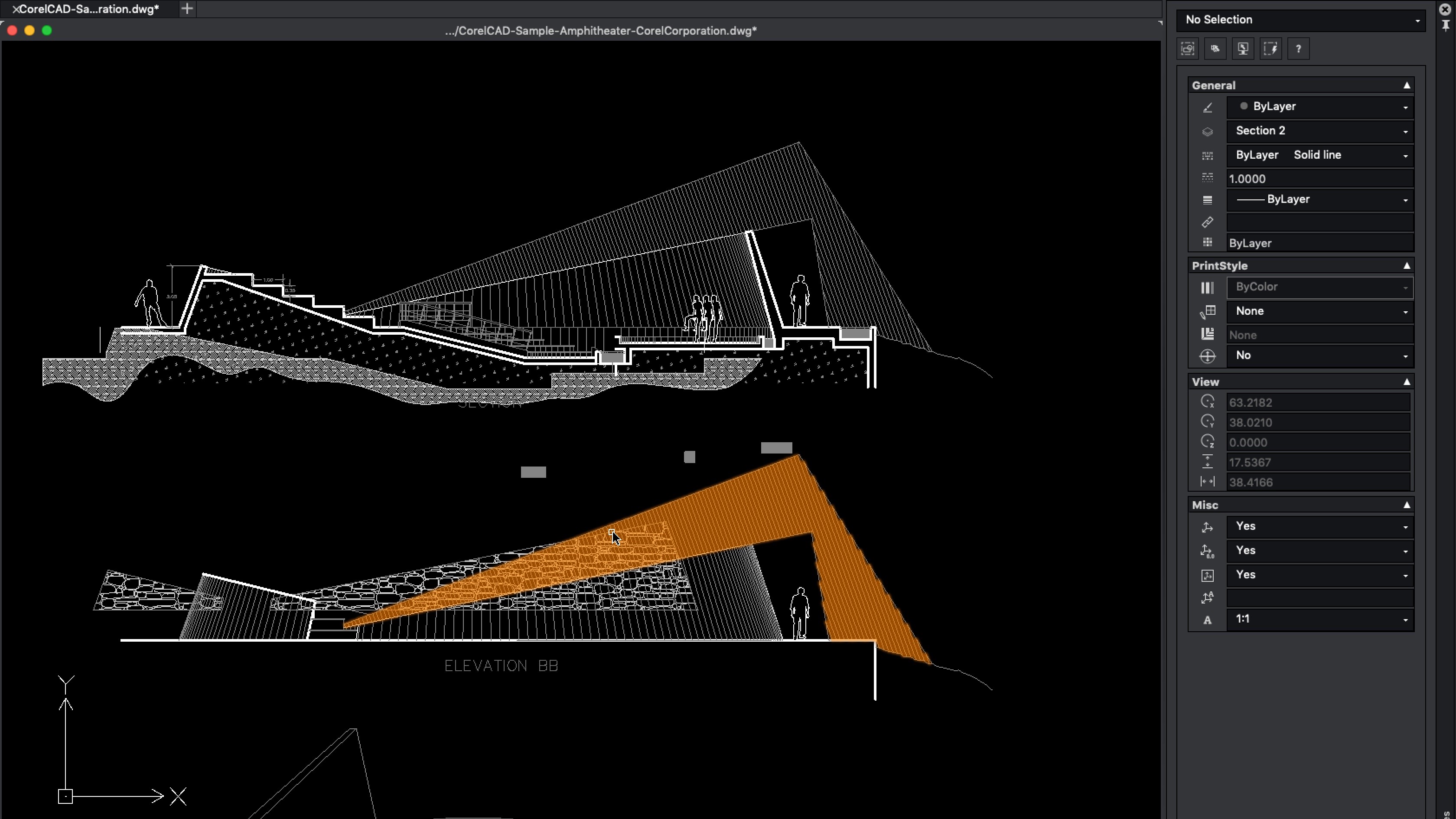This screenshot has height=819, width=1456.
Task: Click the line scale icon beside 1.0000
Action: pos(1207,179)
